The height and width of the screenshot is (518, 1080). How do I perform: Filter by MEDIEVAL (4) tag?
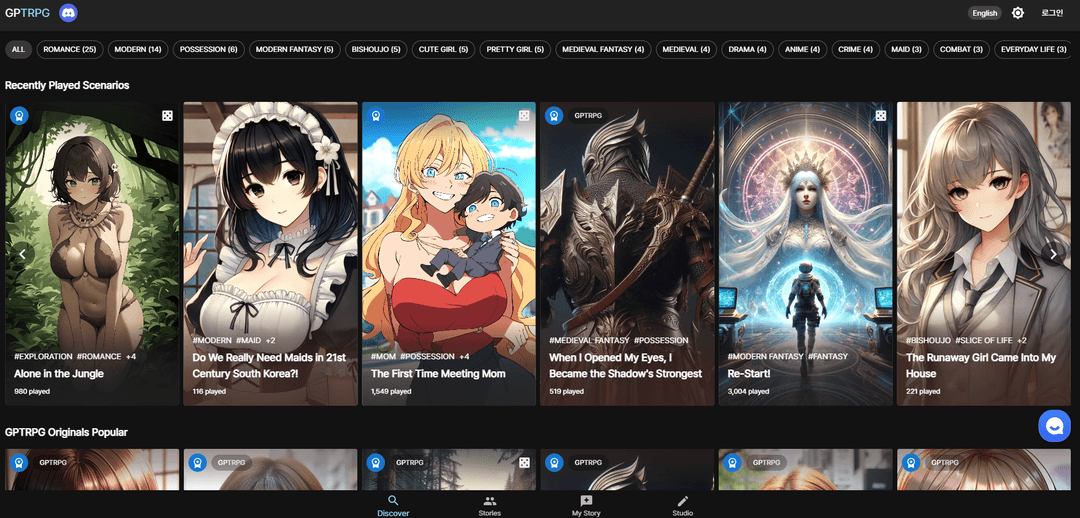point(686,50)
